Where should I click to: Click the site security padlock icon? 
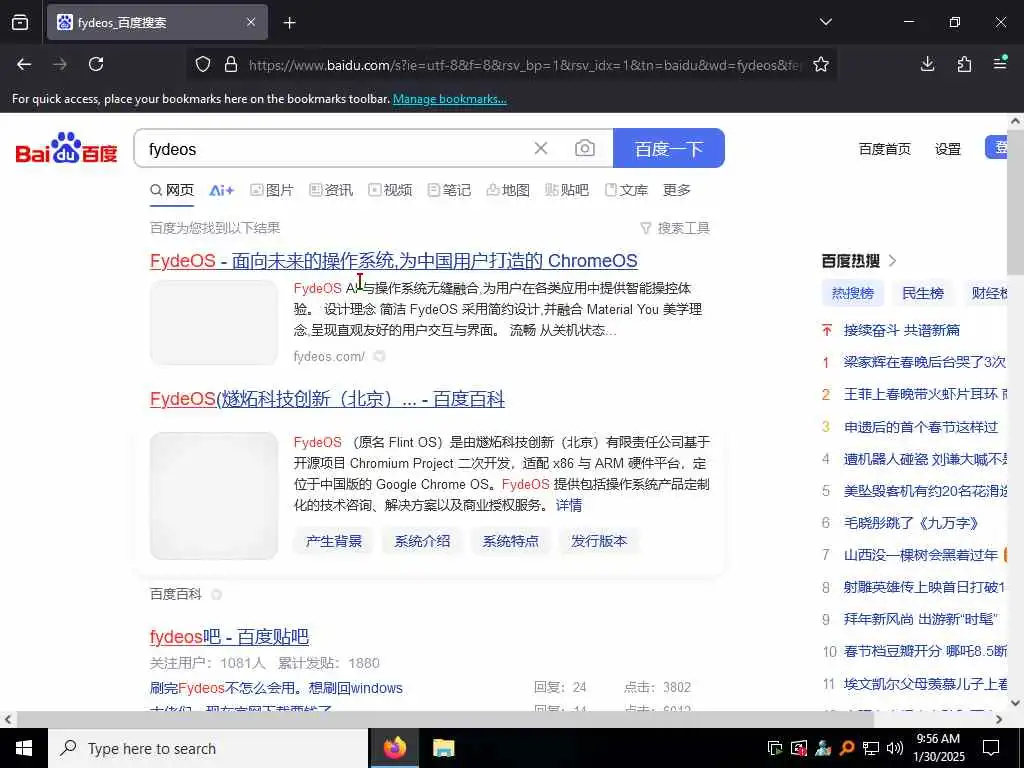coord(231,64)
